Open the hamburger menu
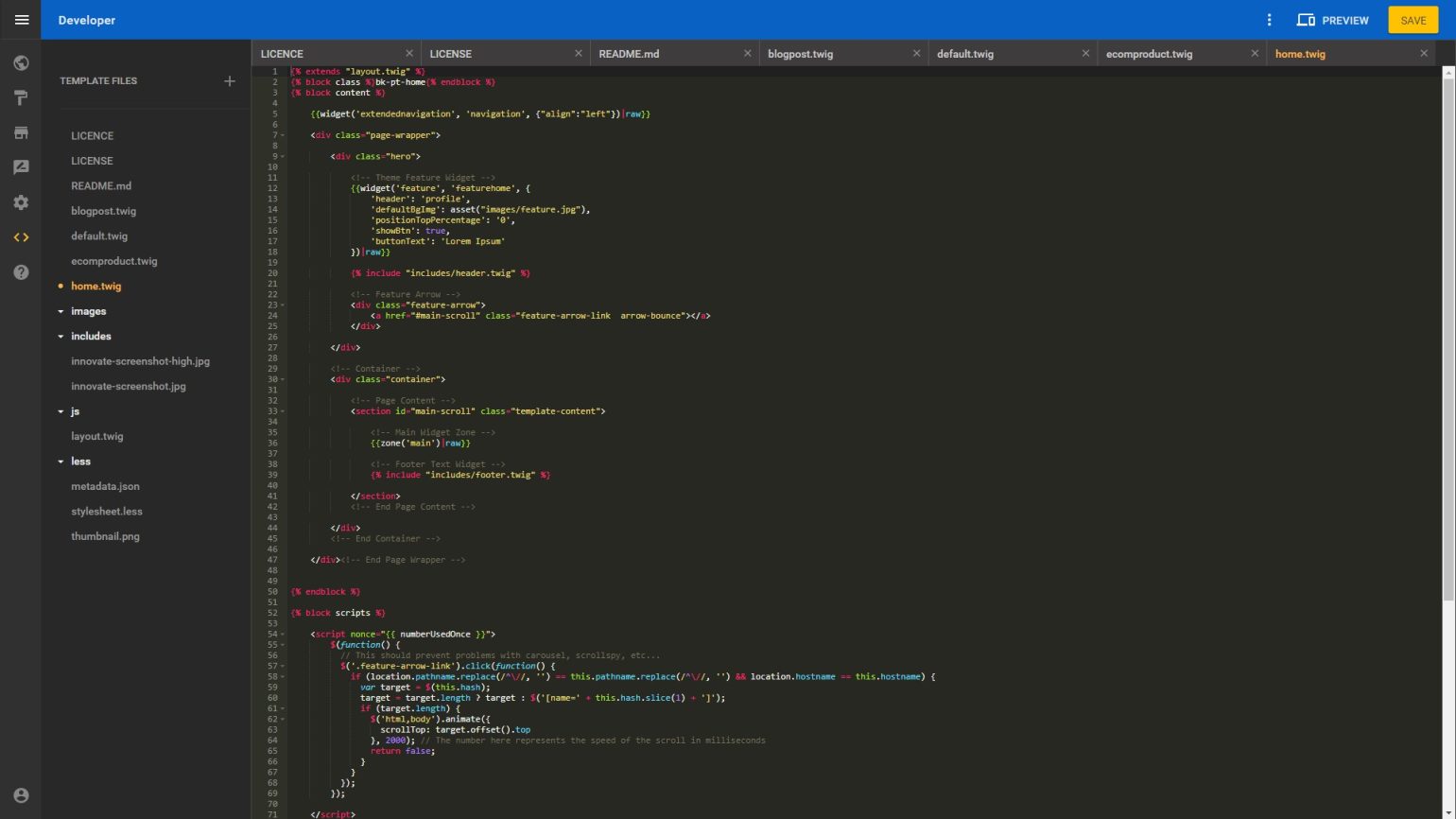Image resolution: width=1456 pixels, height=819 pixels. (x=21, y=19)
